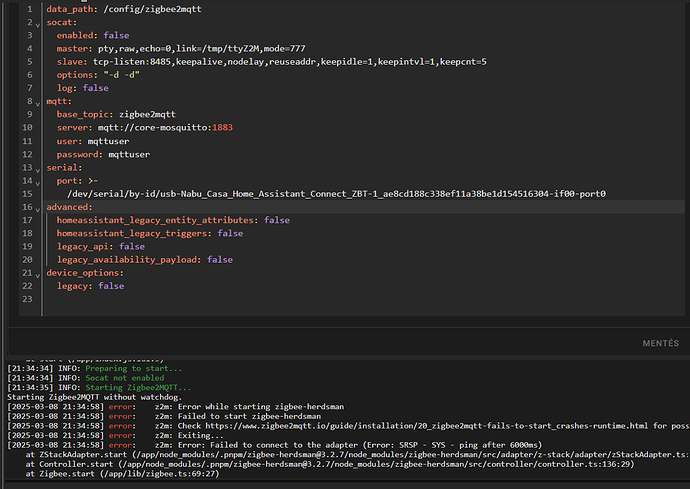
Task: Click the slave tcp-listen:8485 line
Action: click(271, 62)
